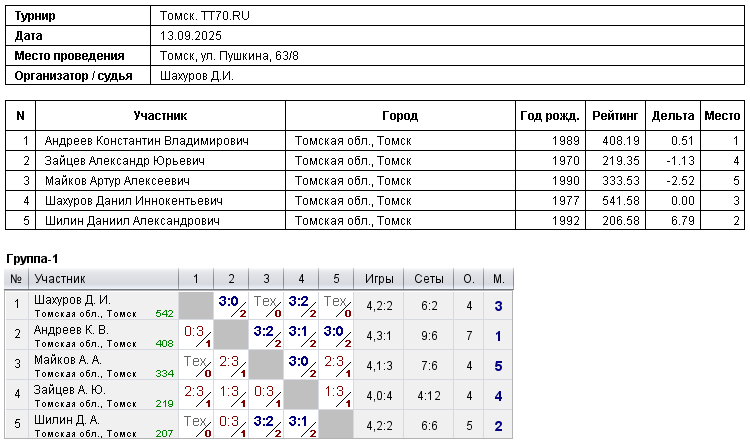750x444 pixels.
Task: Click games record 4,0:4
Action: tap(379, 396)
